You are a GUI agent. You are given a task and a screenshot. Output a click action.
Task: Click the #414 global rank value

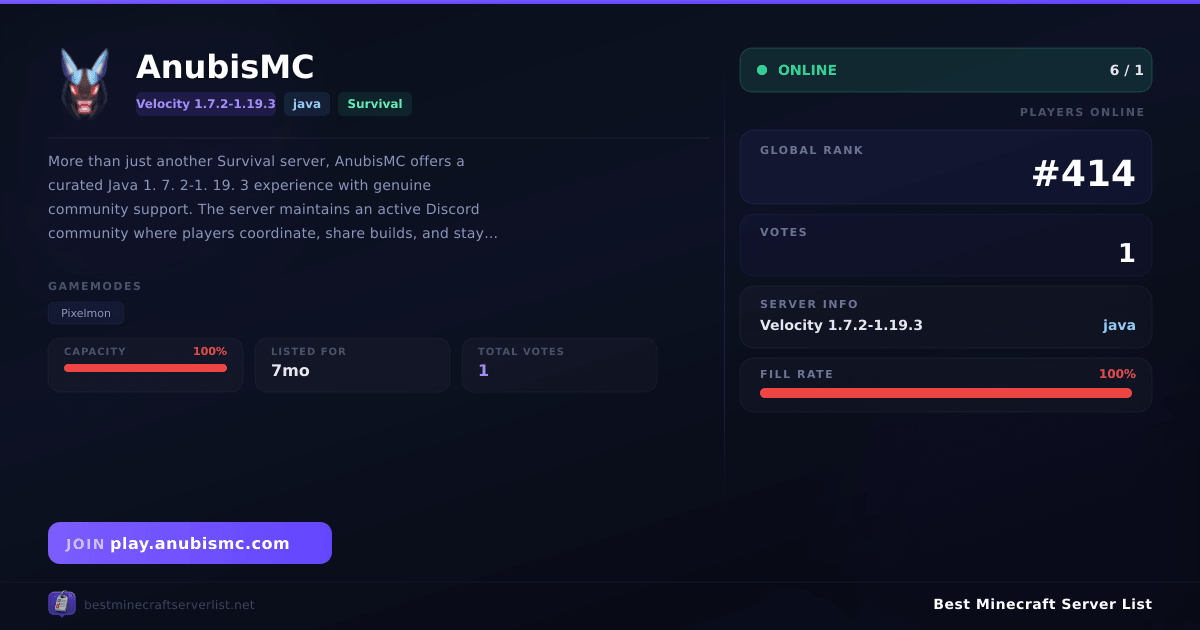tap(1083, 174)
